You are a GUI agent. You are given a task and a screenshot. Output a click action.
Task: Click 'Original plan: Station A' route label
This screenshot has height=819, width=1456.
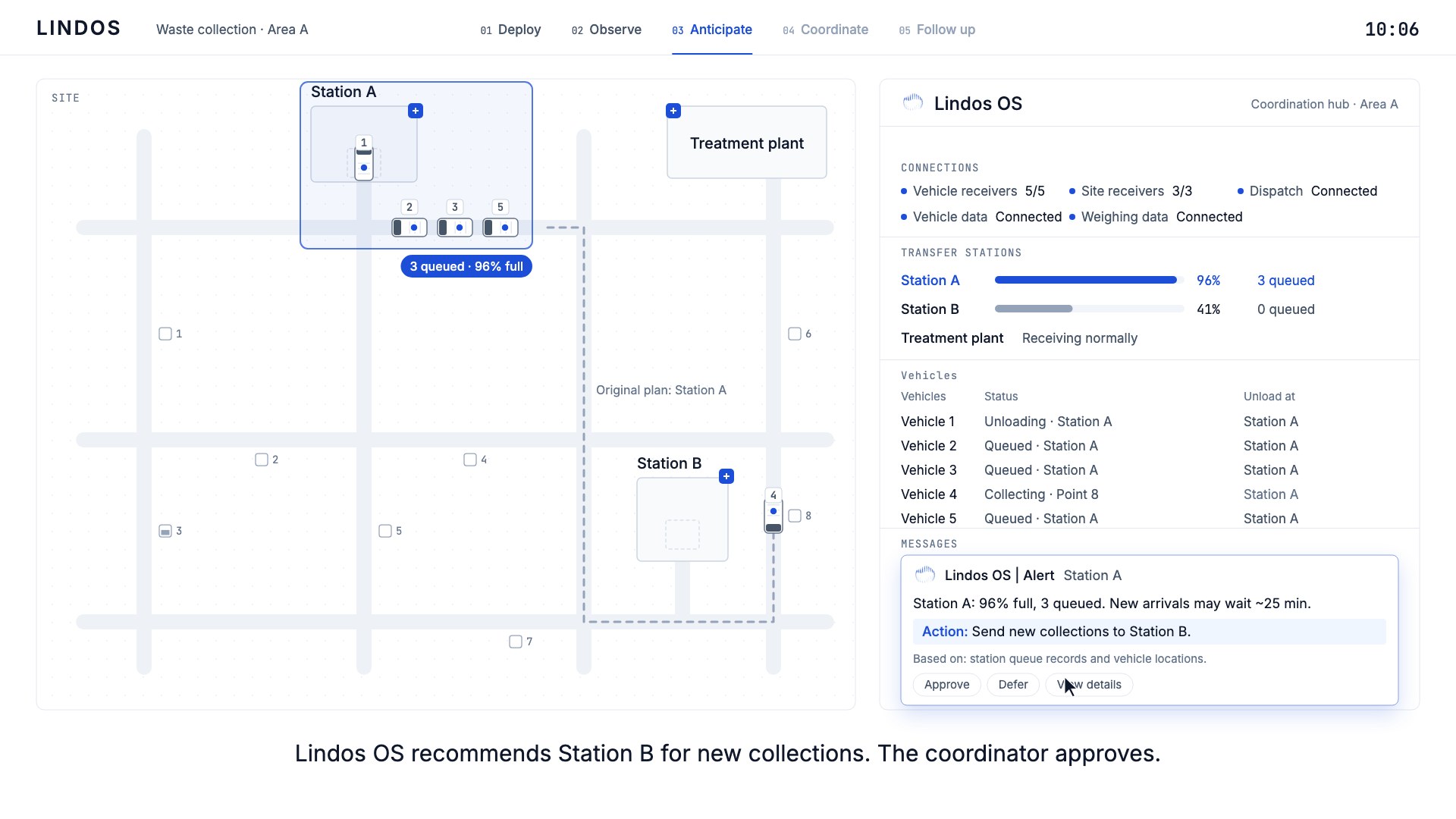(x=661, y=390)
